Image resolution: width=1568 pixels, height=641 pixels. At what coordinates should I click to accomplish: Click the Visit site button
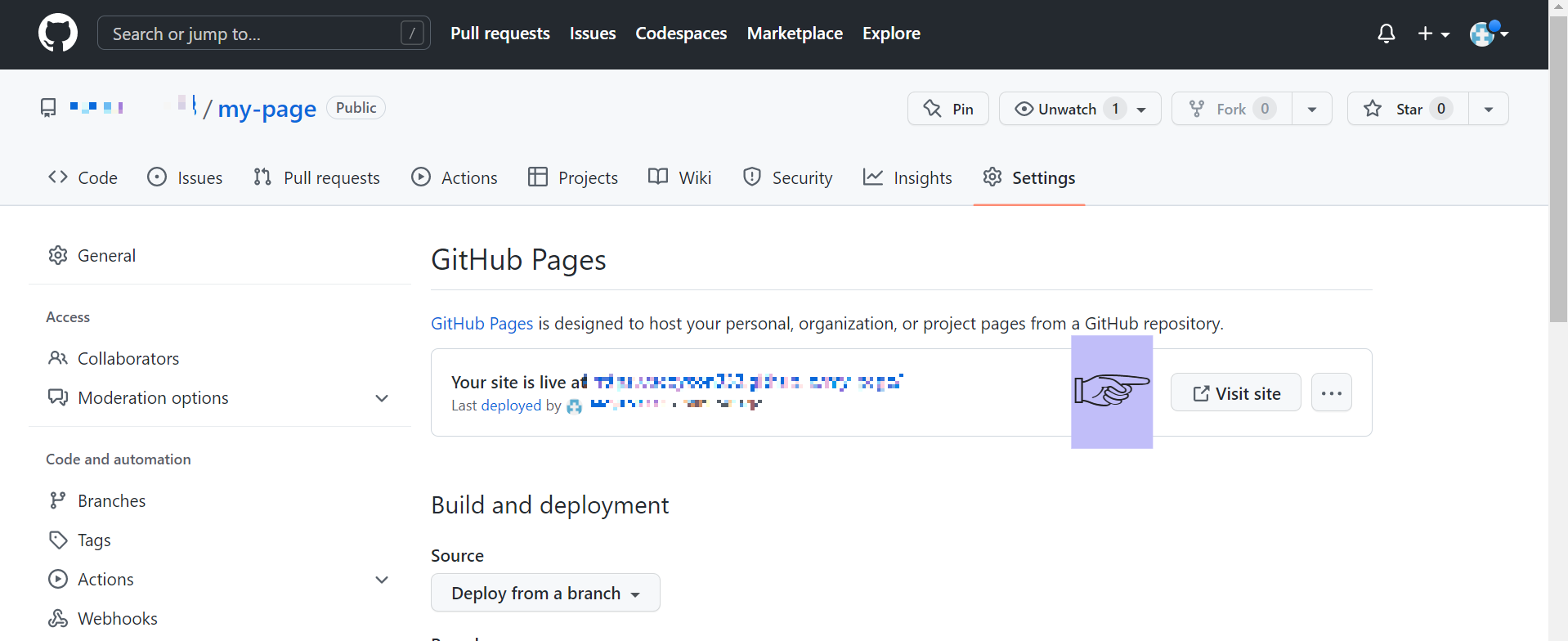tap(1235, 393)
